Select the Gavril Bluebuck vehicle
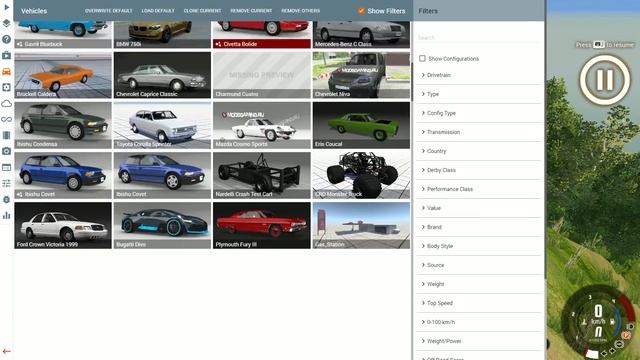 coord(63,34)
